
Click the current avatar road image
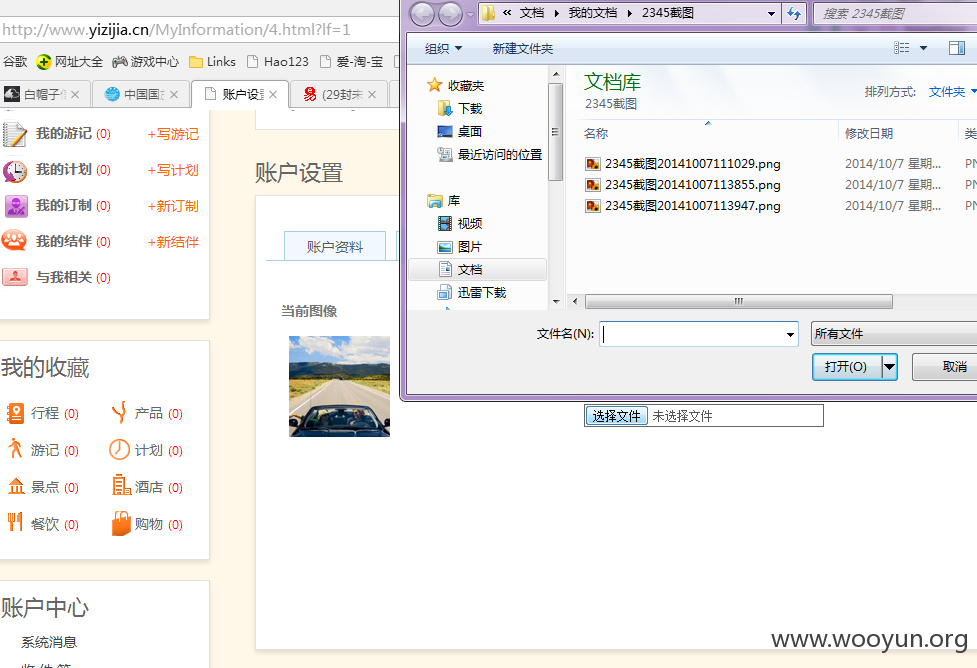[340, 386]
